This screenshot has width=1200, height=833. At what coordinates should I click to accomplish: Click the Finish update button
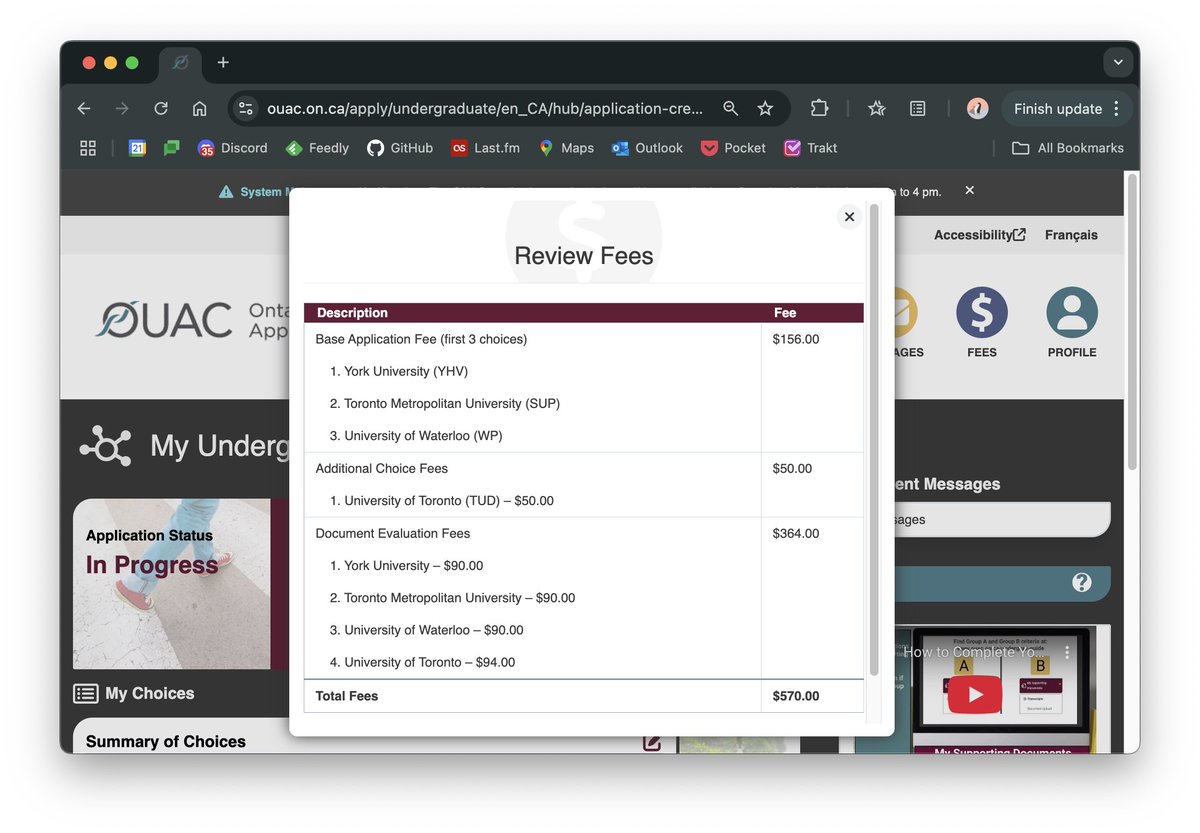[1067, 108]
